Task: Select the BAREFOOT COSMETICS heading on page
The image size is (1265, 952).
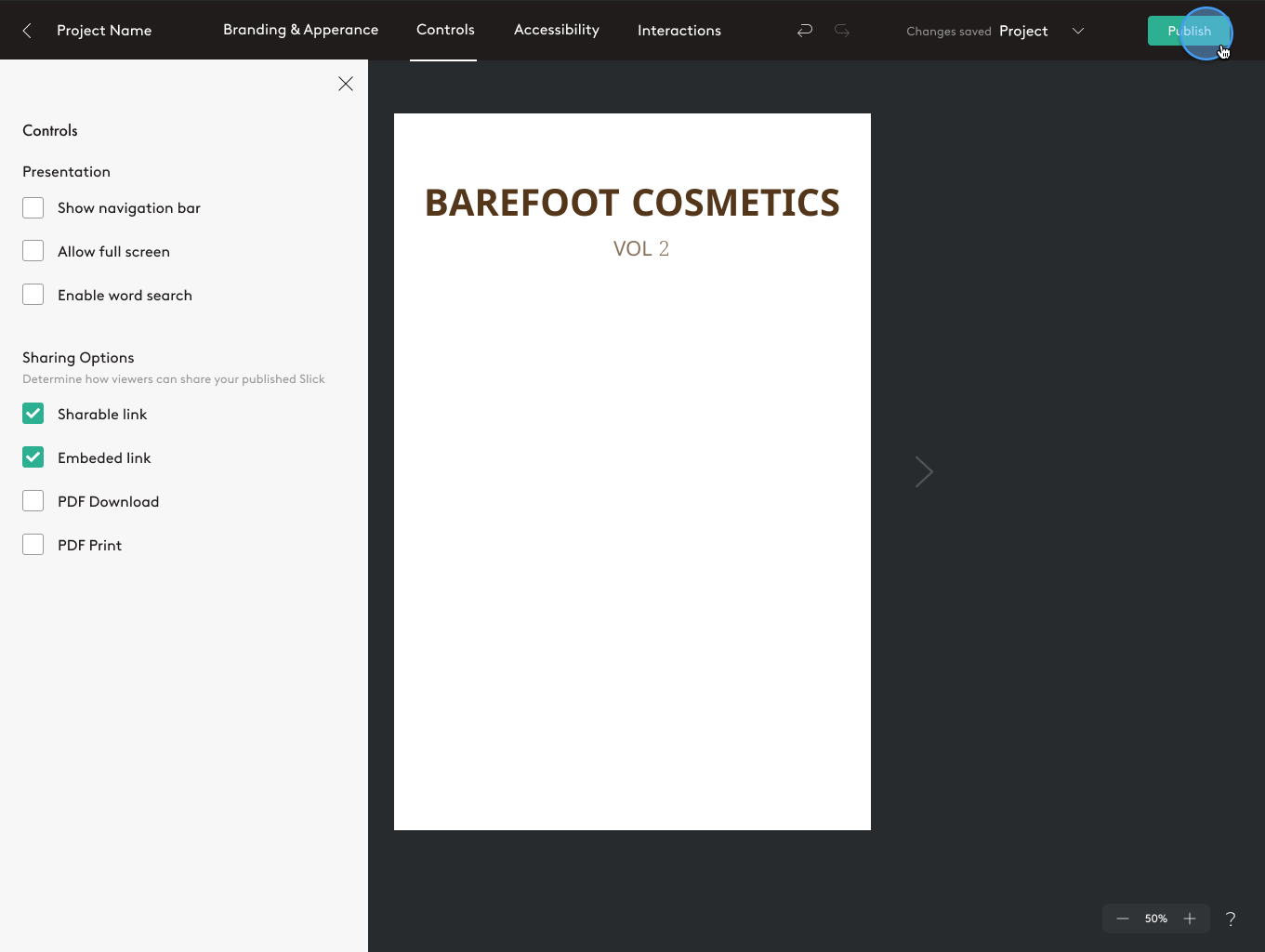Action: [632, 203]
